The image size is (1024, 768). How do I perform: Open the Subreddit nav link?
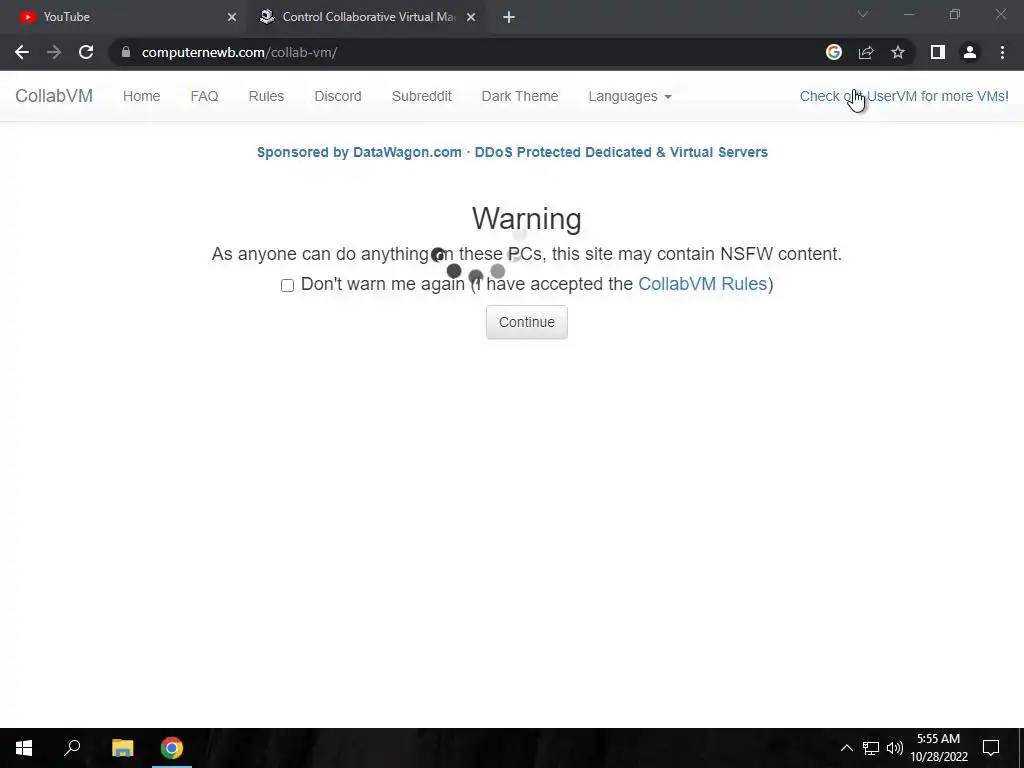422,96
